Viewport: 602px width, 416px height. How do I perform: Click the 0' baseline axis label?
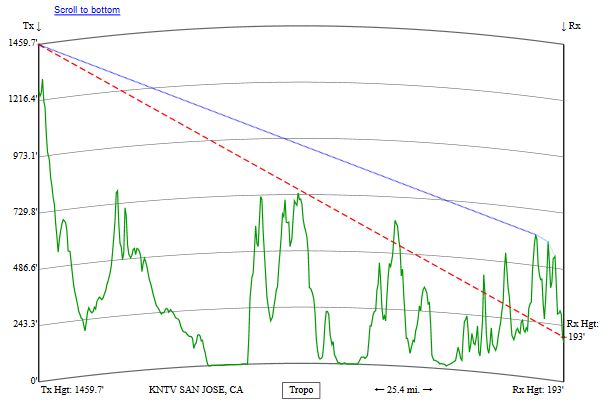(x=33, y=380)
